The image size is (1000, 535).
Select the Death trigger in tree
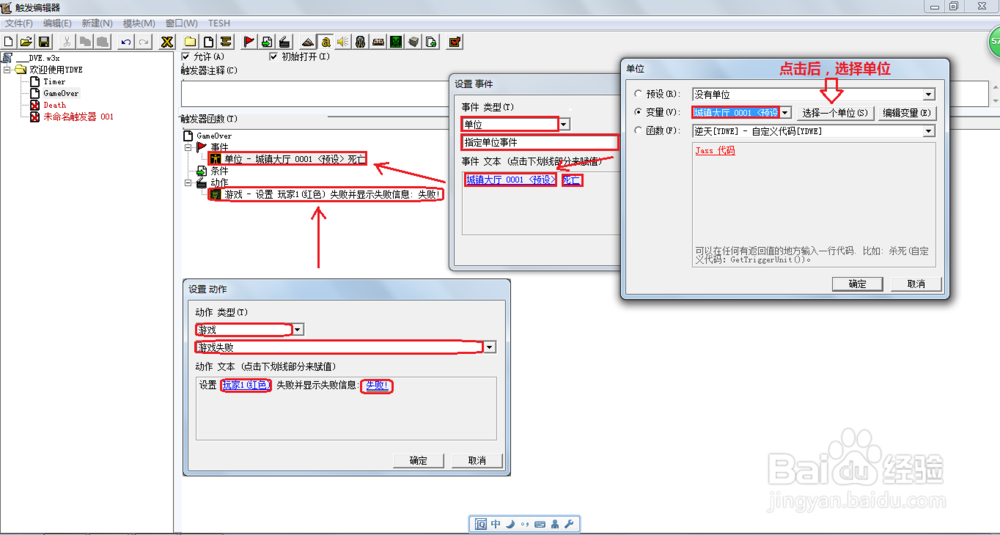[54, 105]
